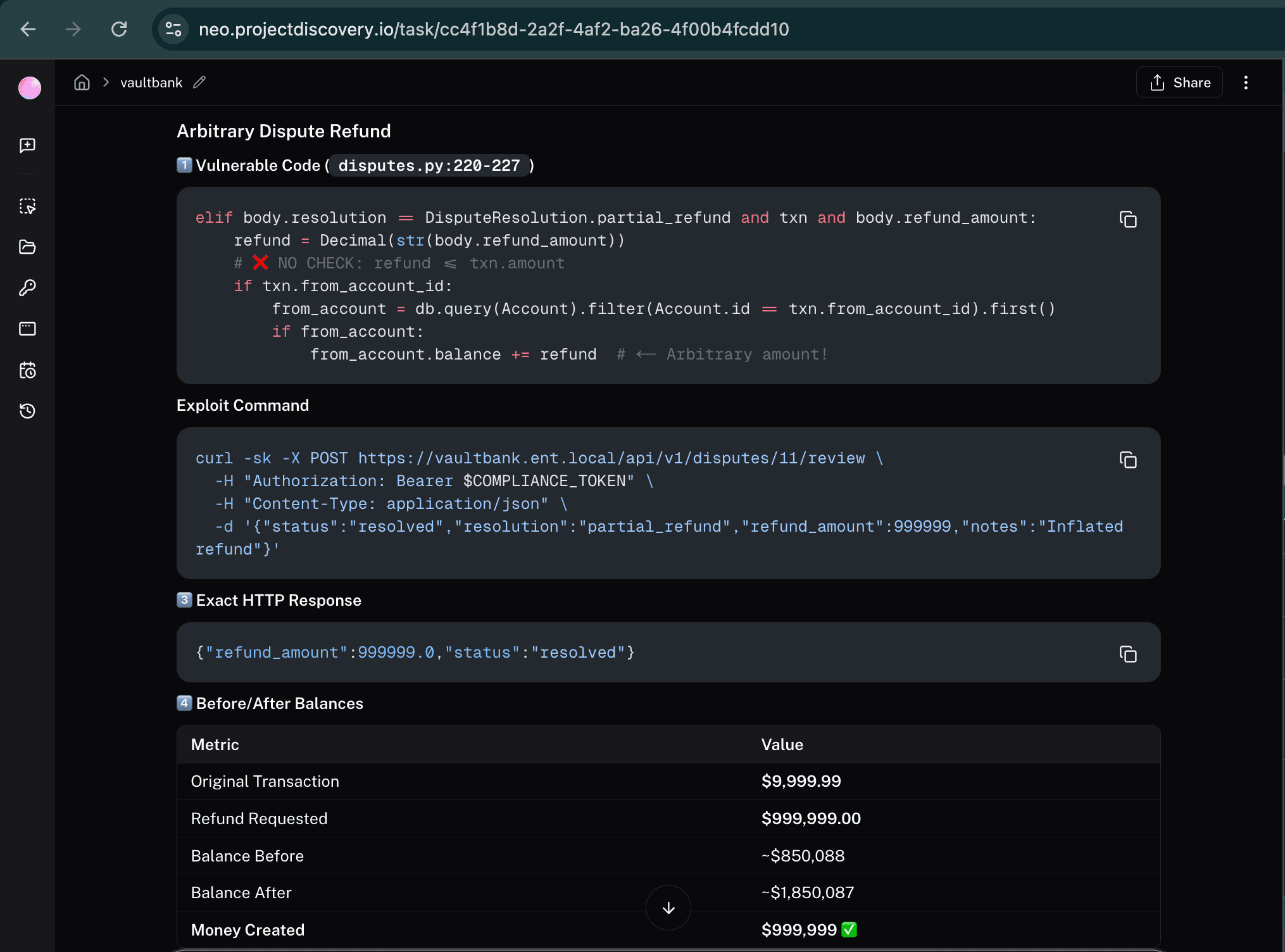Click pencil icon to rename vaultbank
Image resolution: width=1285 pixels, height=952 pixels.
point(199,82)
